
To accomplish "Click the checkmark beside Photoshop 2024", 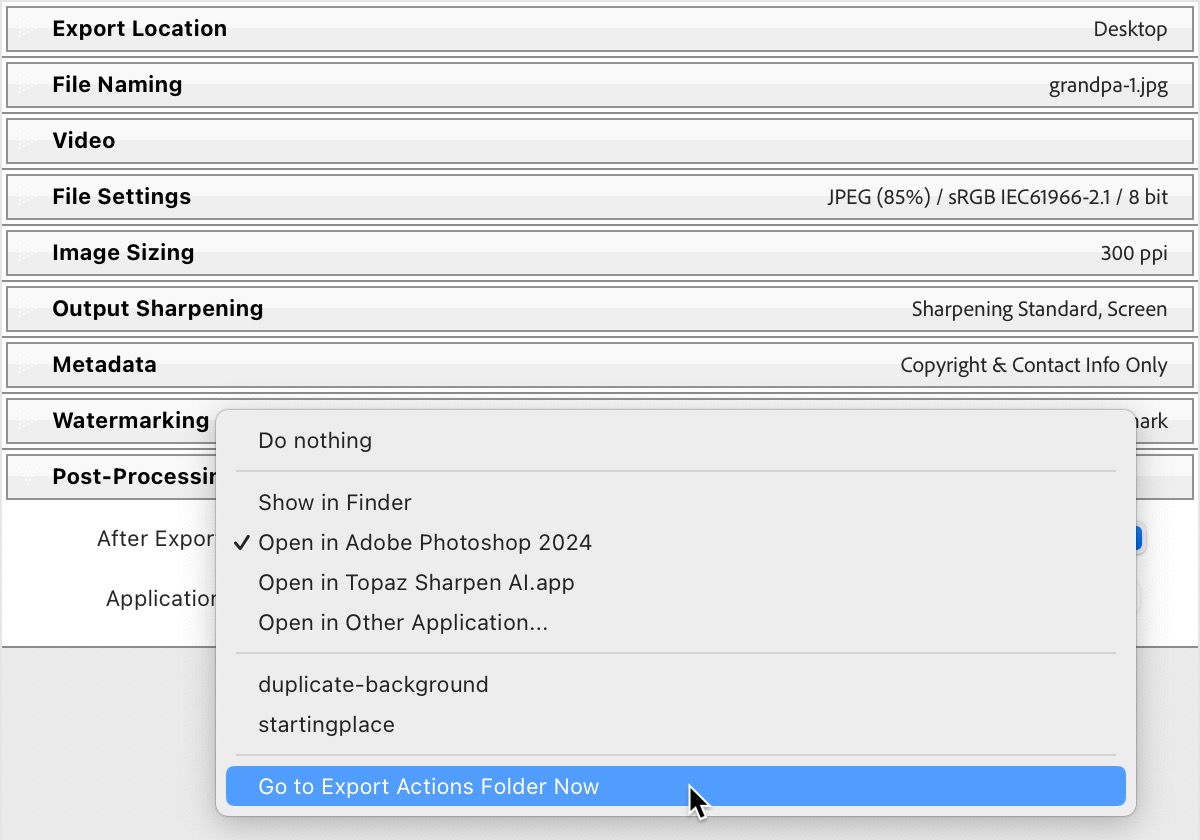I will pyautogui.click(x=240, y=542).
